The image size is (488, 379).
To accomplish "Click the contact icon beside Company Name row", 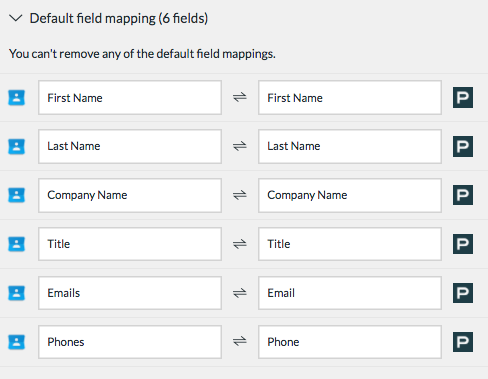I will point(16,195).
